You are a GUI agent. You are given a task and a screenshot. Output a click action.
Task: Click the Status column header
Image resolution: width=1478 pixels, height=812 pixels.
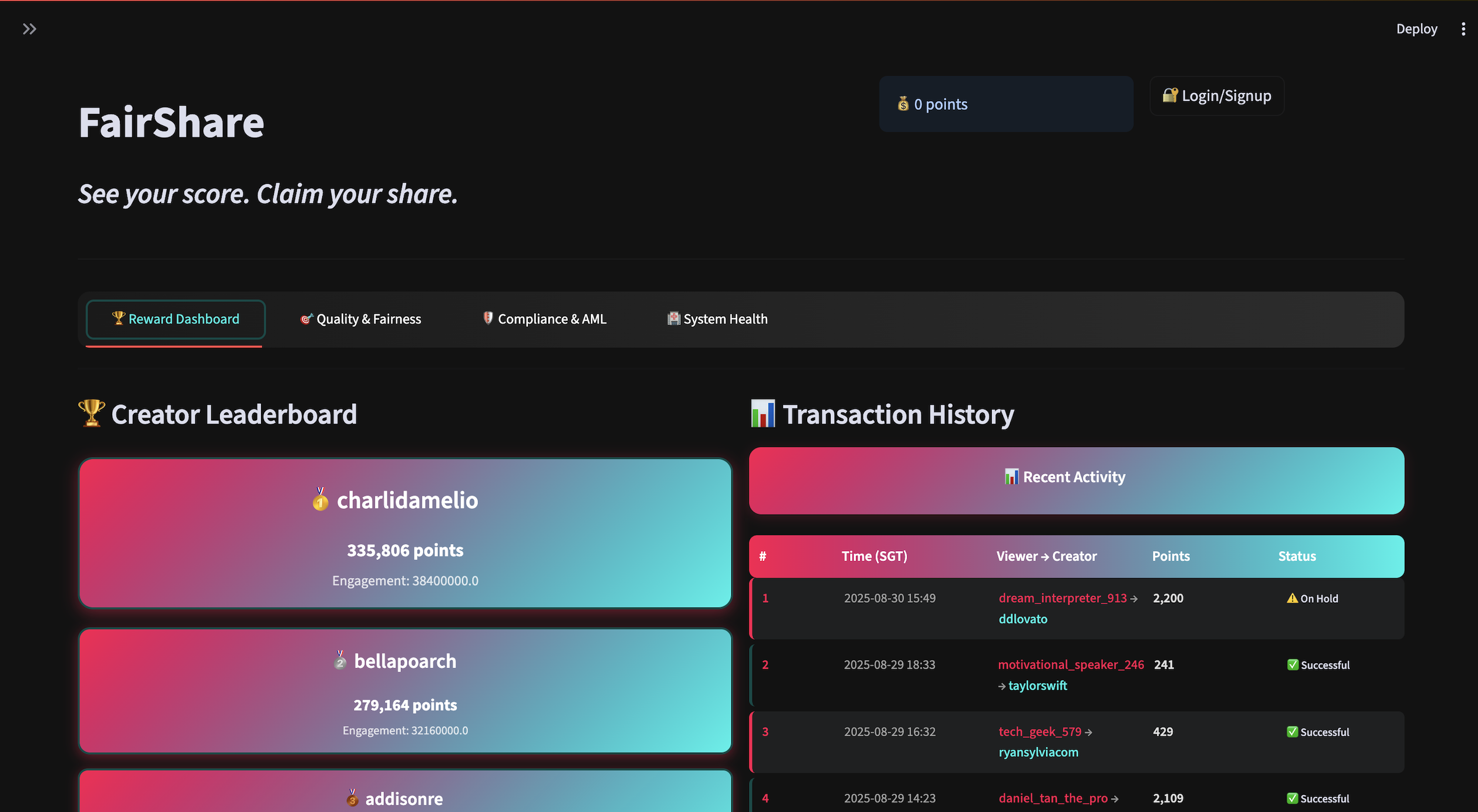click(x=1296, y=556)
